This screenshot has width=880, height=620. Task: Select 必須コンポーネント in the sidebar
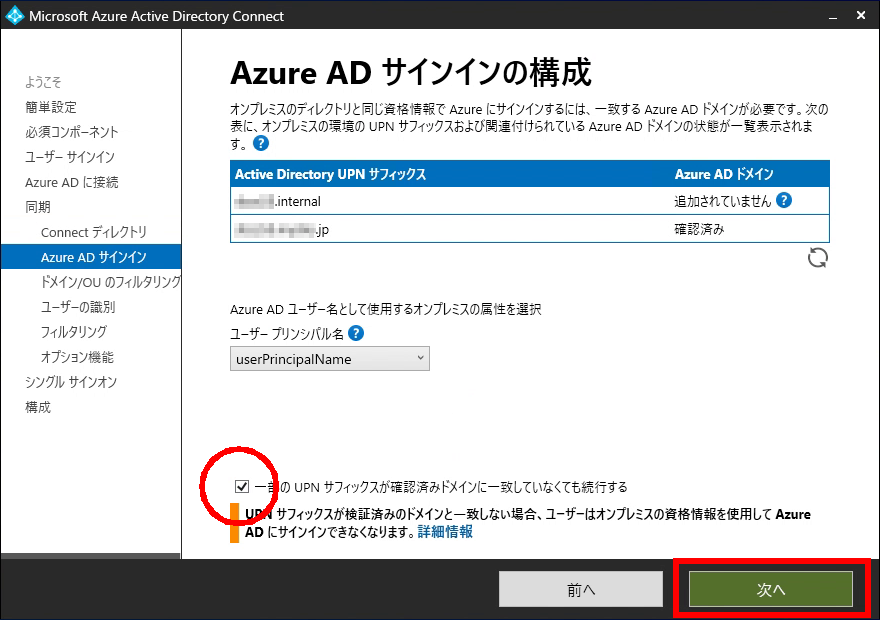pyautogui.click(x=72, y=132)
